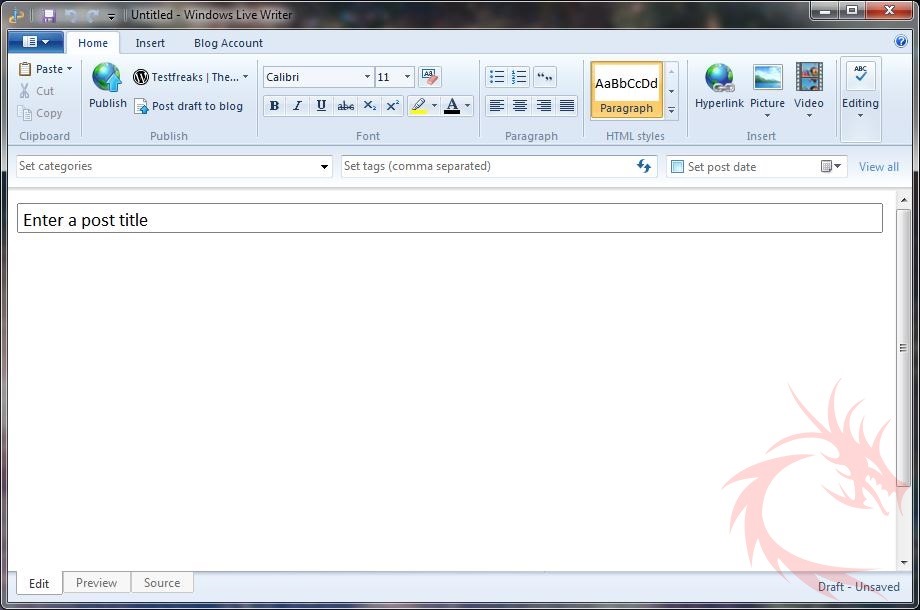This screenshot has height=610, width=920.
Task: Open the text highlight color picker
Action: point(434,106)
